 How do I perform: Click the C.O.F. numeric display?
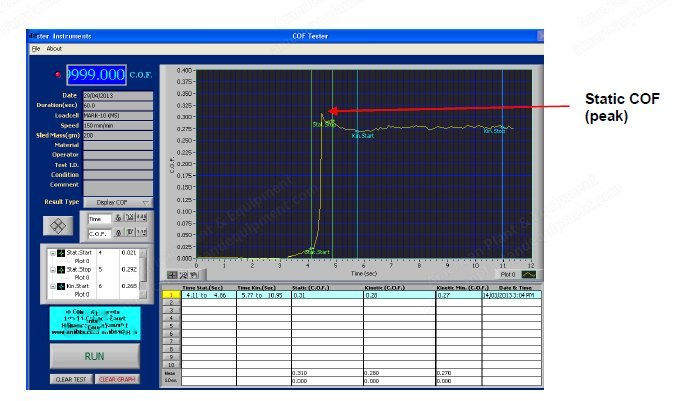[x=96, y=75]
